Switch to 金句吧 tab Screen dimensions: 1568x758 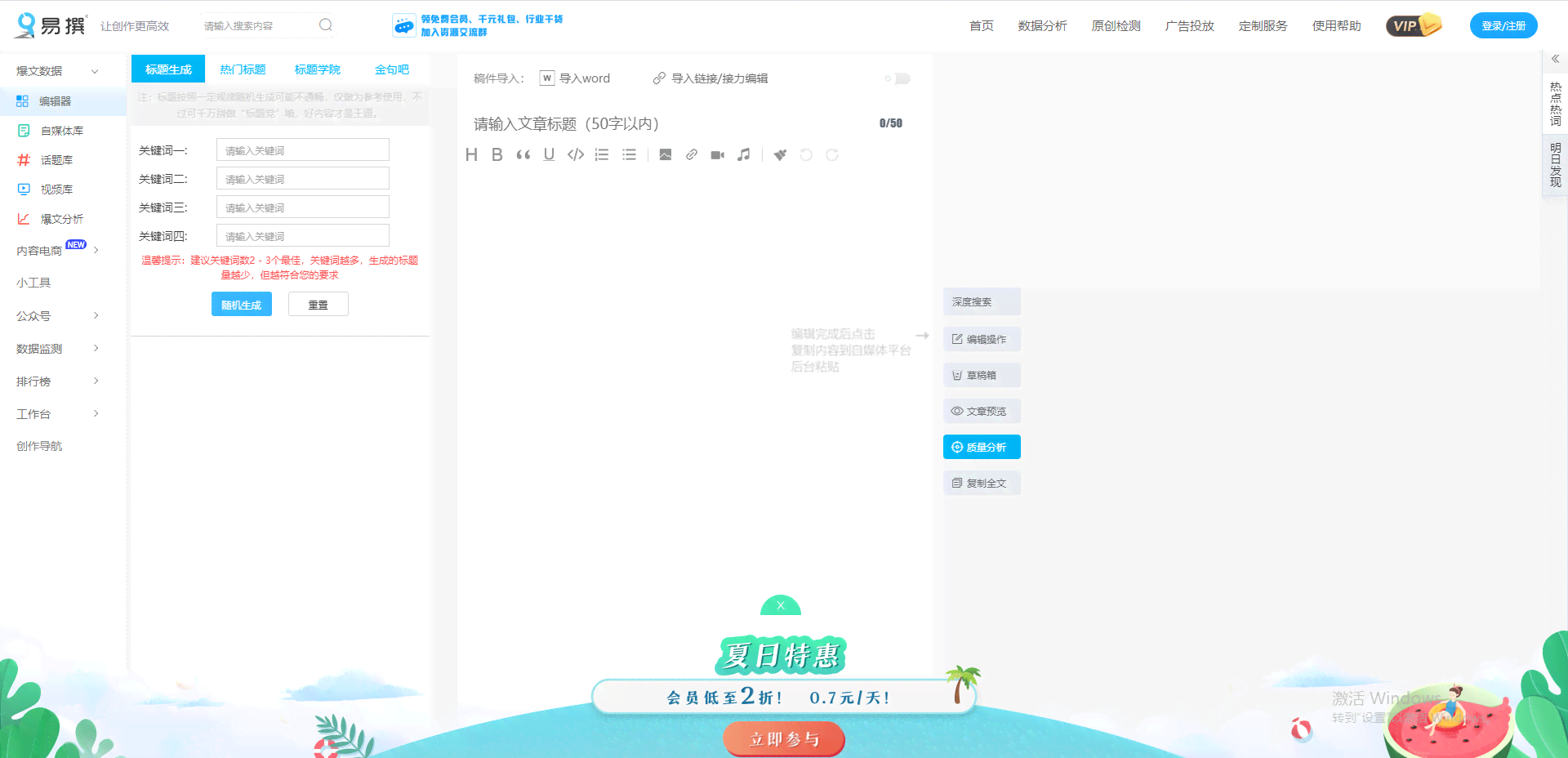point(392,69)
